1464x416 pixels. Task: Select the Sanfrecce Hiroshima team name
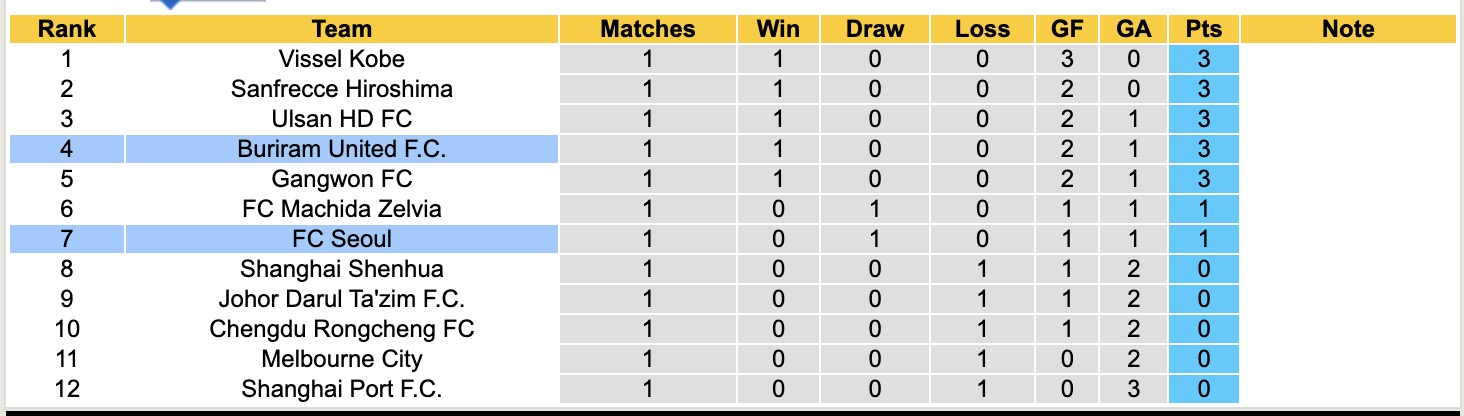click(341, 89)
